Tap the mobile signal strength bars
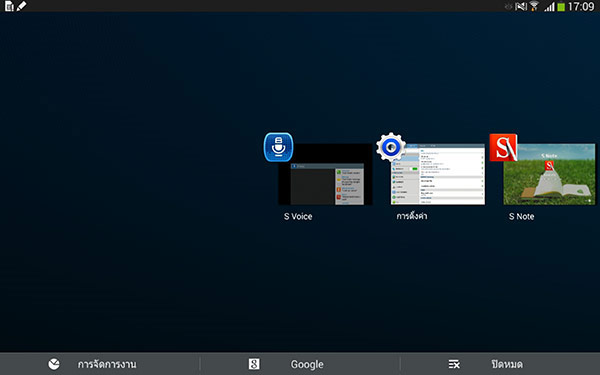Image resolution: width=600 pixels, height=375 pixels. [550, 7]
